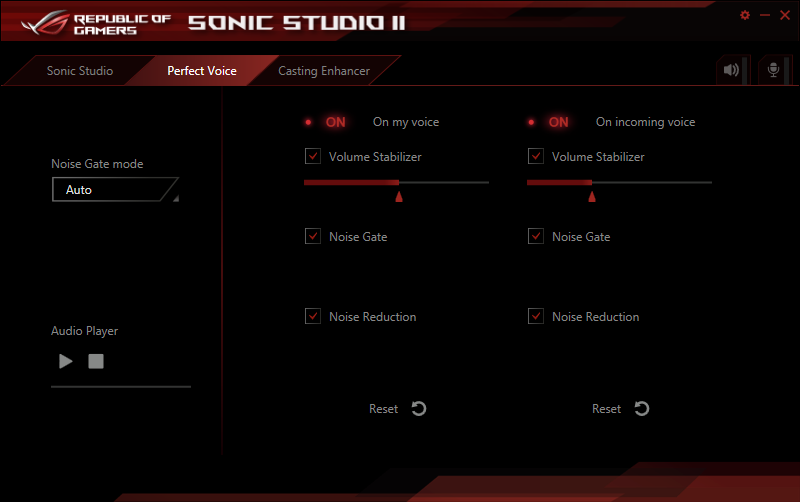Click reset icon under On my voice
The height and width of the screenshot is (502, 800).
(419, 408)
